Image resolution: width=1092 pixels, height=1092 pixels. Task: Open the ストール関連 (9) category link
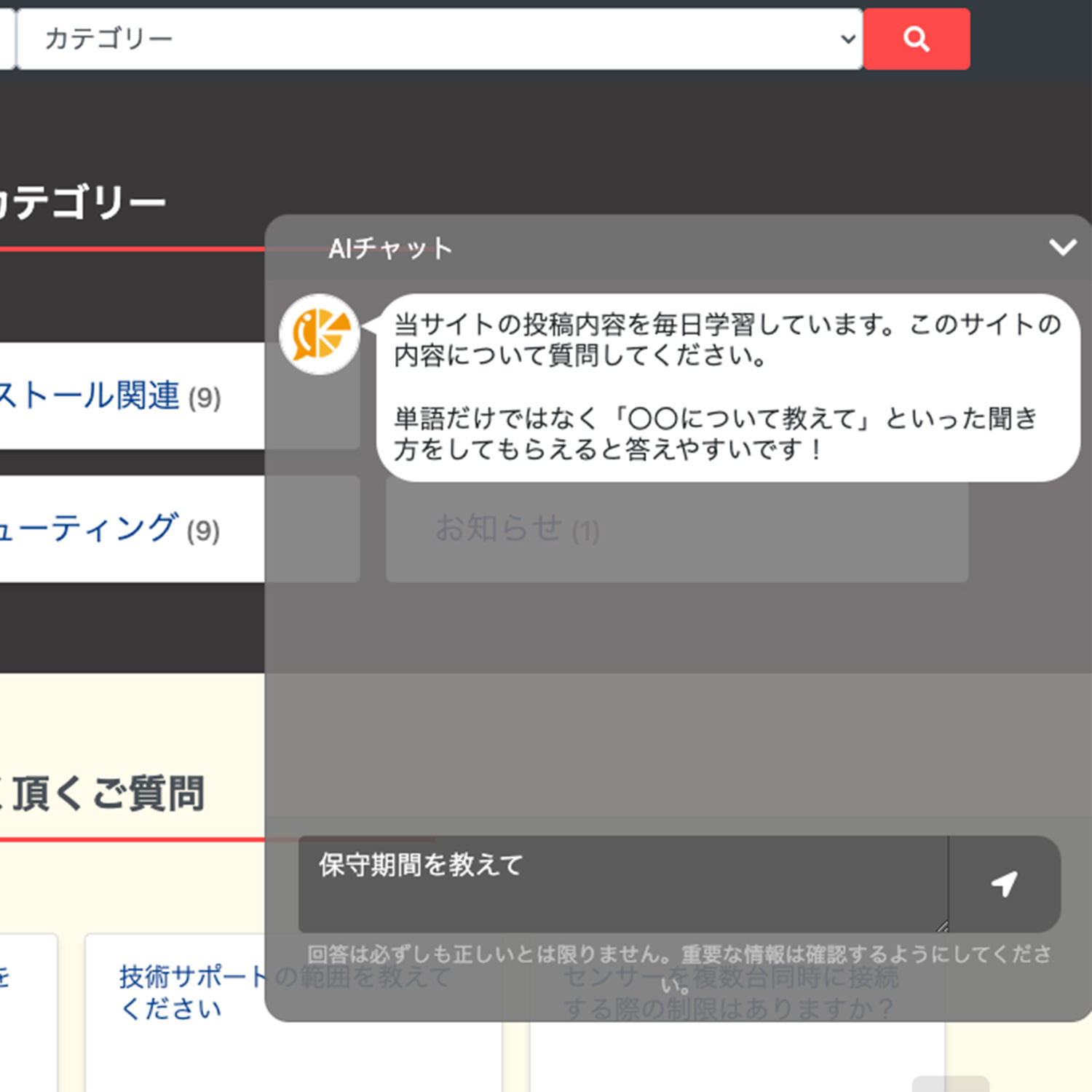click(x=109, y=396)
